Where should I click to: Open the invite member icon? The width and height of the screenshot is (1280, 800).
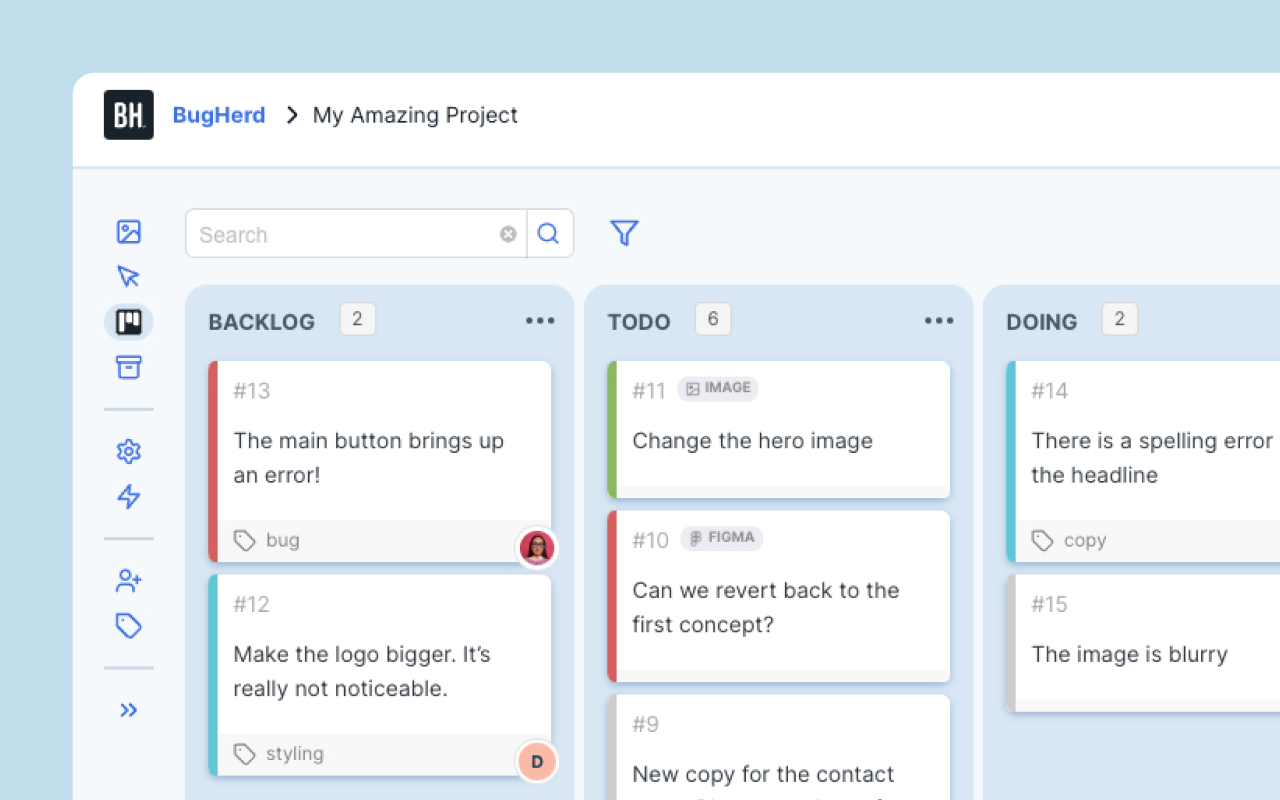click(129, 580)
